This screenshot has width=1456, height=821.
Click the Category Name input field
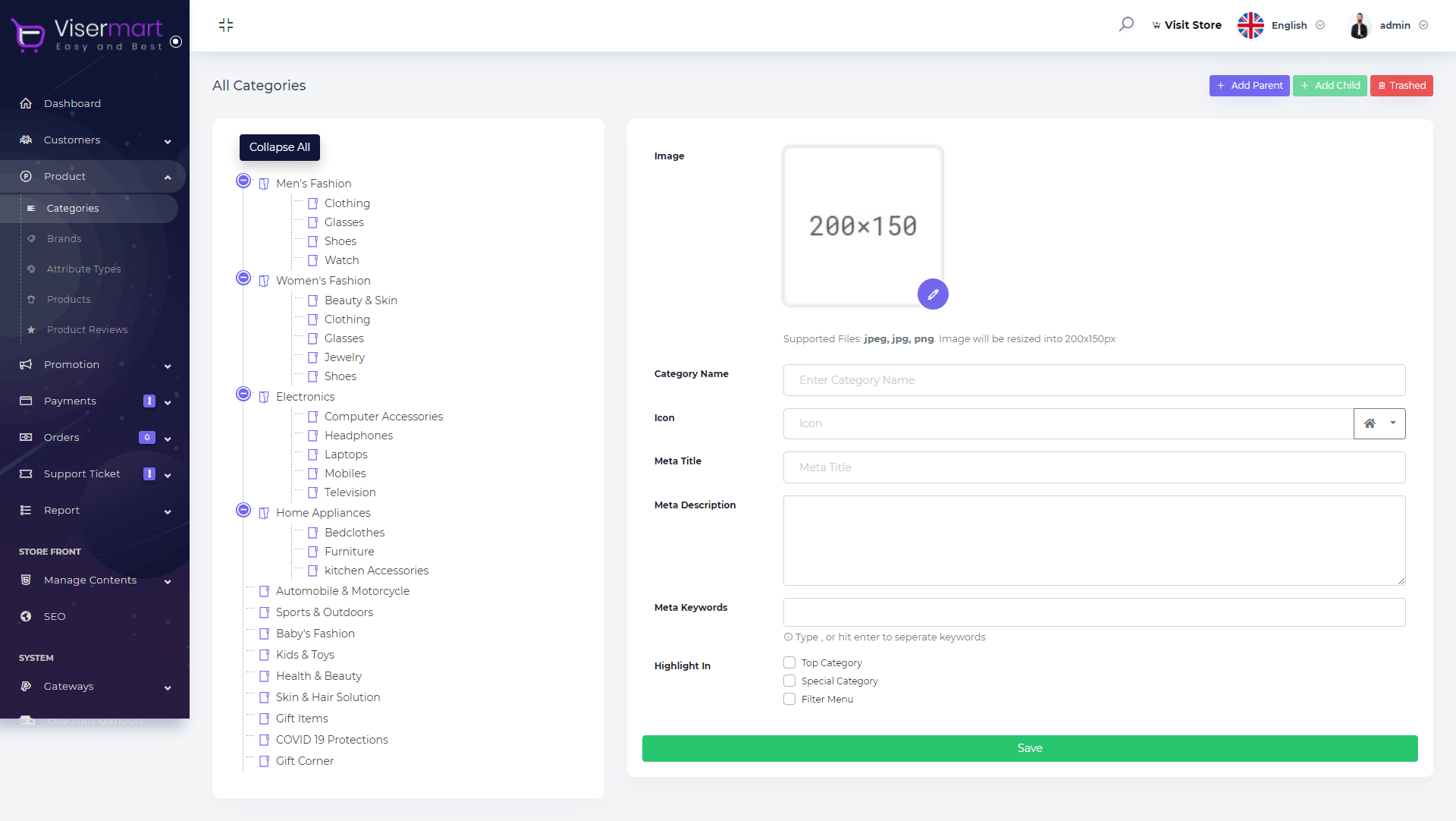(1094, 379)
